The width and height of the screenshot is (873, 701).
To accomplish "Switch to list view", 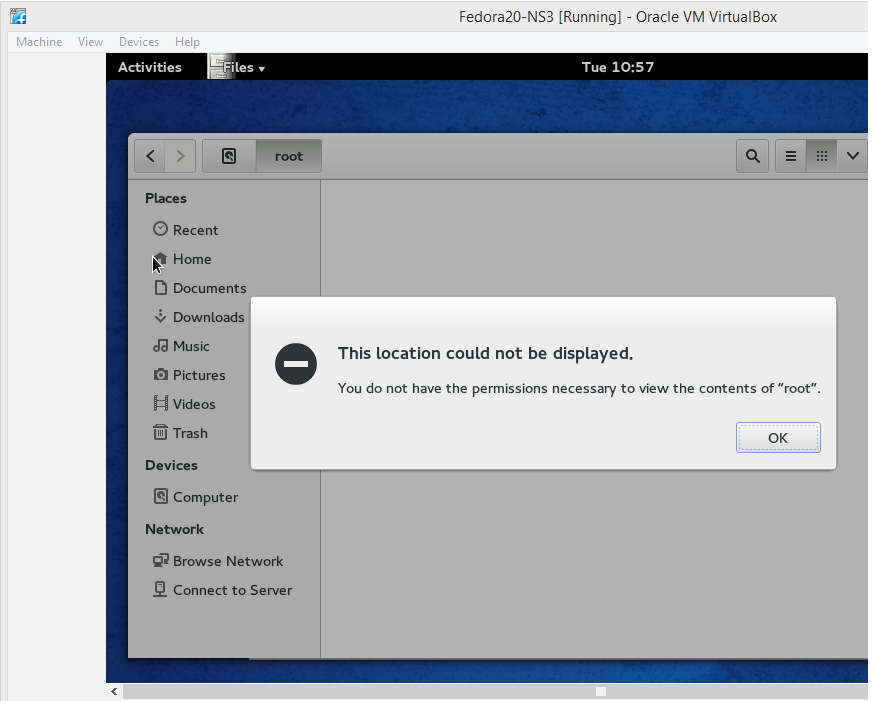I will click(791, 156).
